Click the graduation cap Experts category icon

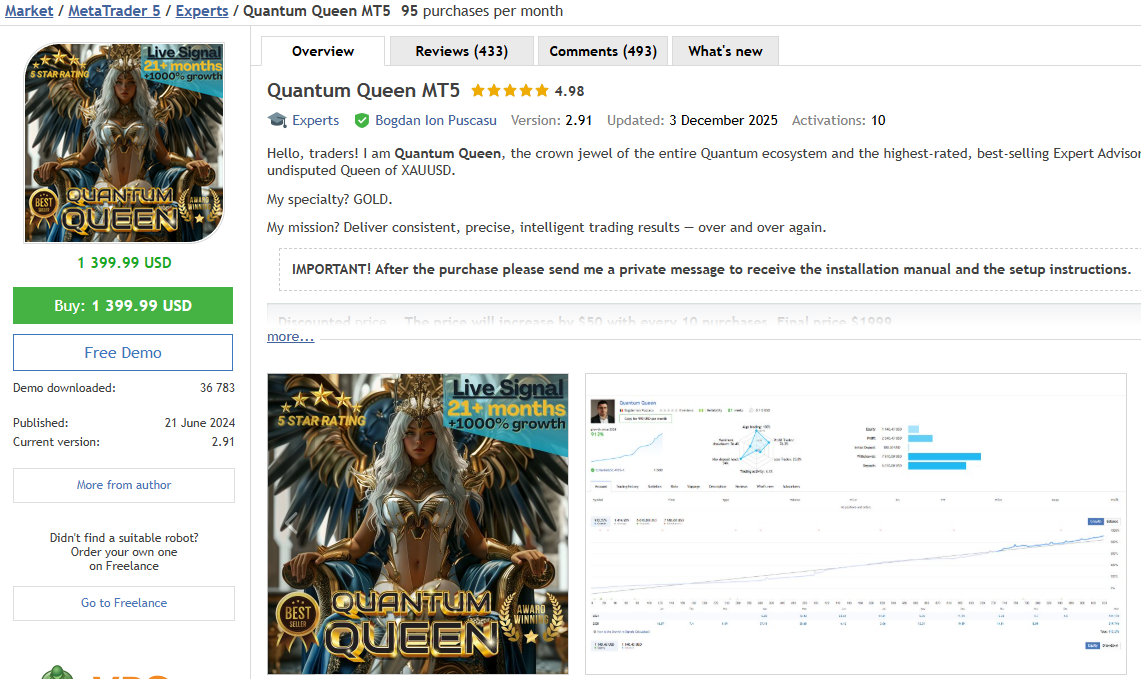277,120
